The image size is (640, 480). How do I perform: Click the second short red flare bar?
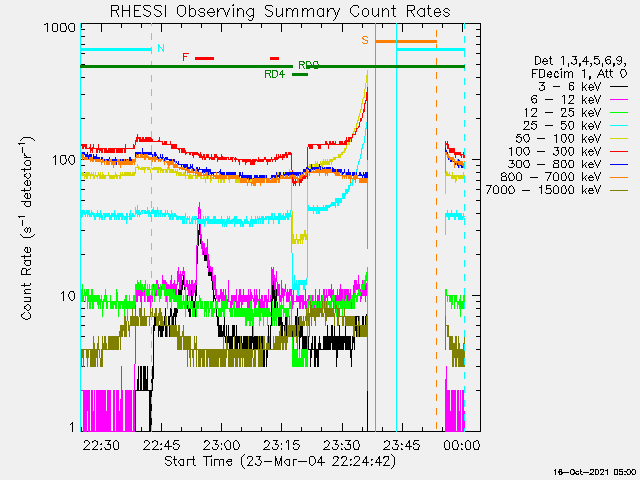(x=275, y=58)
